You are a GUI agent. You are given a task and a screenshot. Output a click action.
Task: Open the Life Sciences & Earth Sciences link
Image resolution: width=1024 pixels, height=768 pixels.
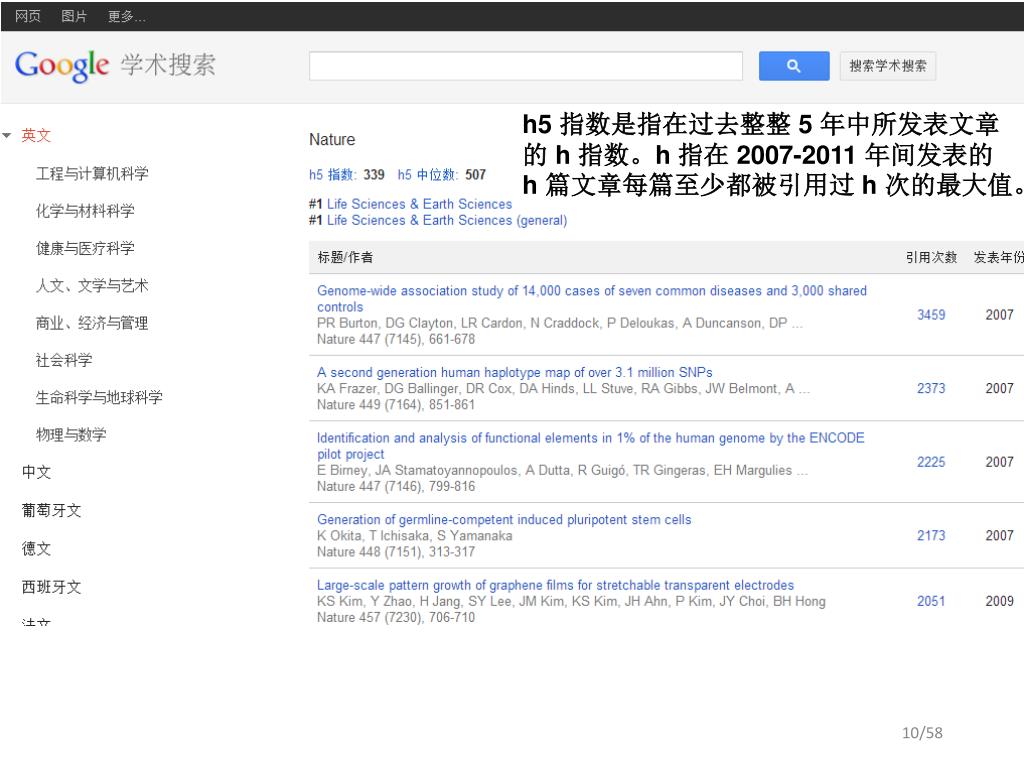419,204
